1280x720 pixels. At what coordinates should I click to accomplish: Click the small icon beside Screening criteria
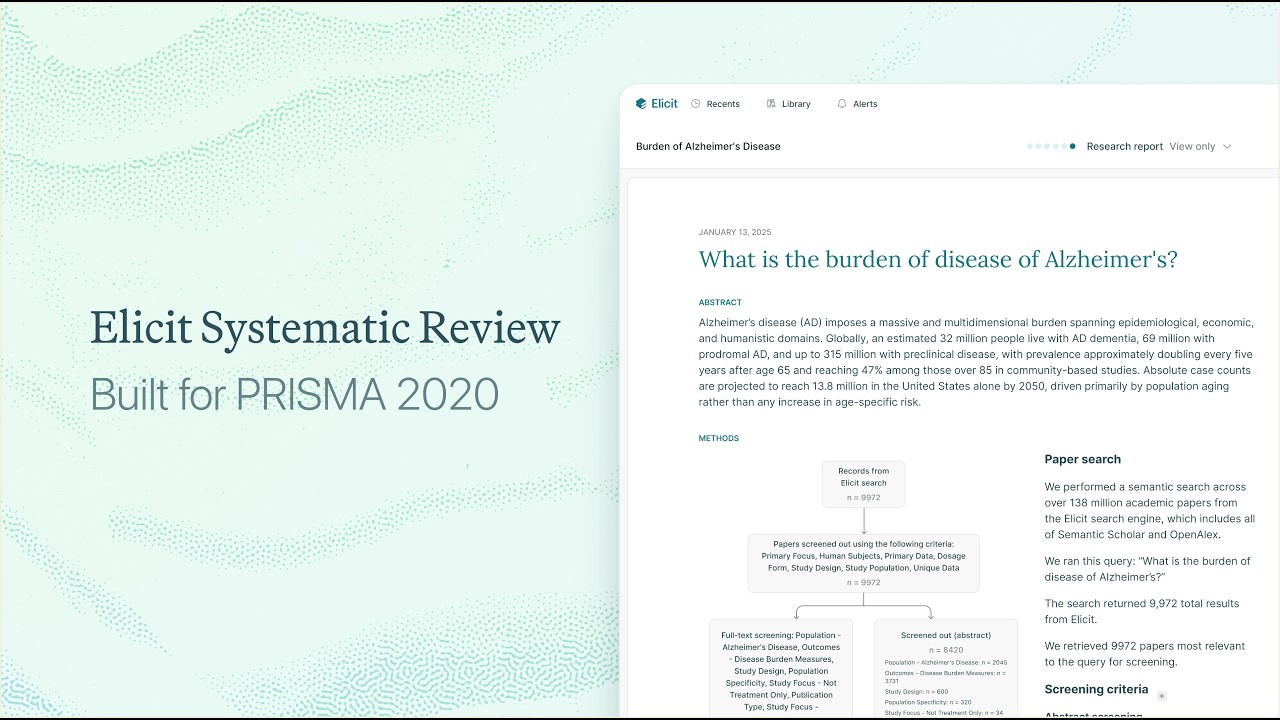pyautogui.click(x=1161, y=696)
